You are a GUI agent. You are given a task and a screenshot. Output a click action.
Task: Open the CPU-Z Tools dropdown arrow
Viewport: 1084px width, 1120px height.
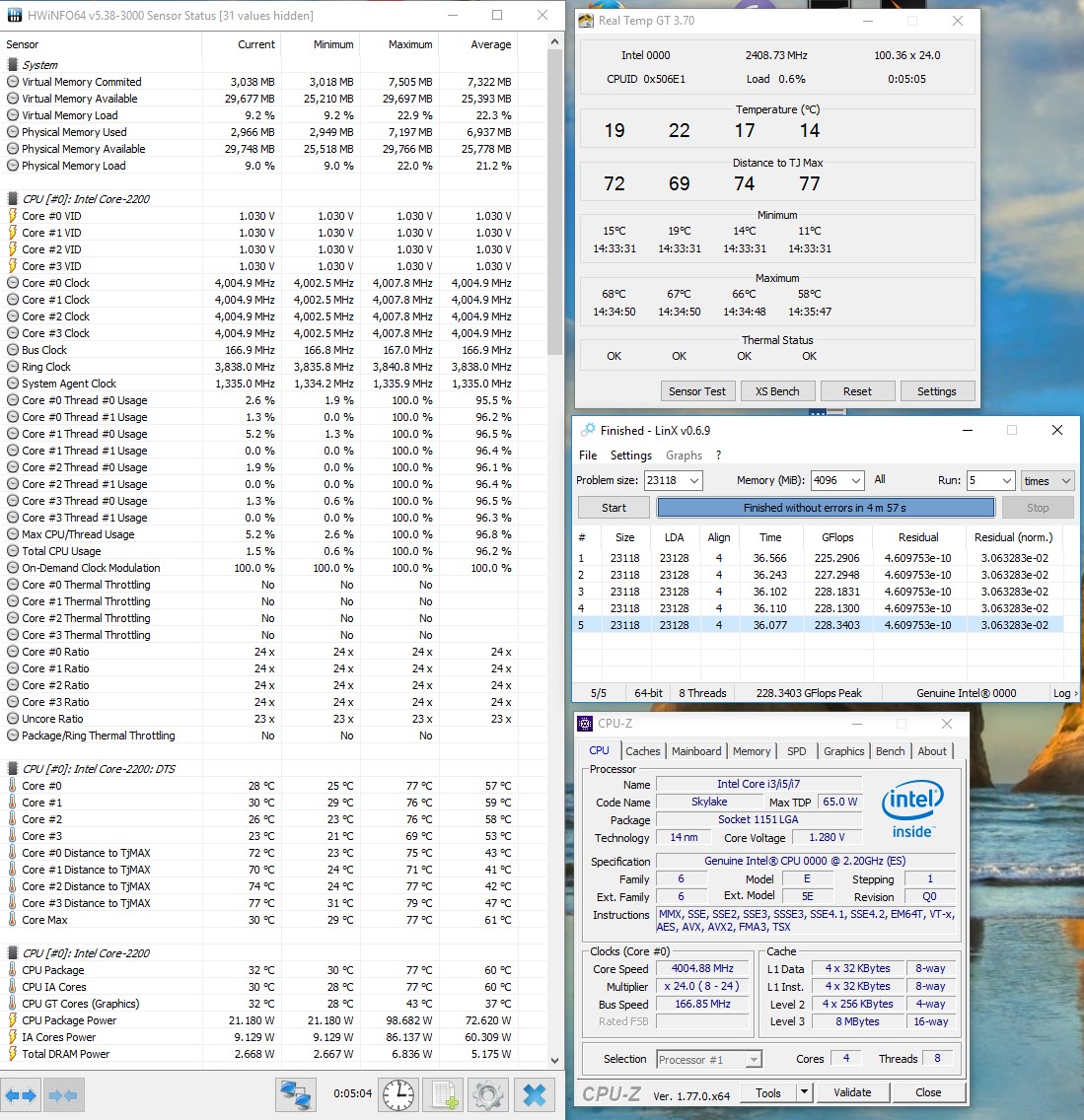[x=805, y=1091]
